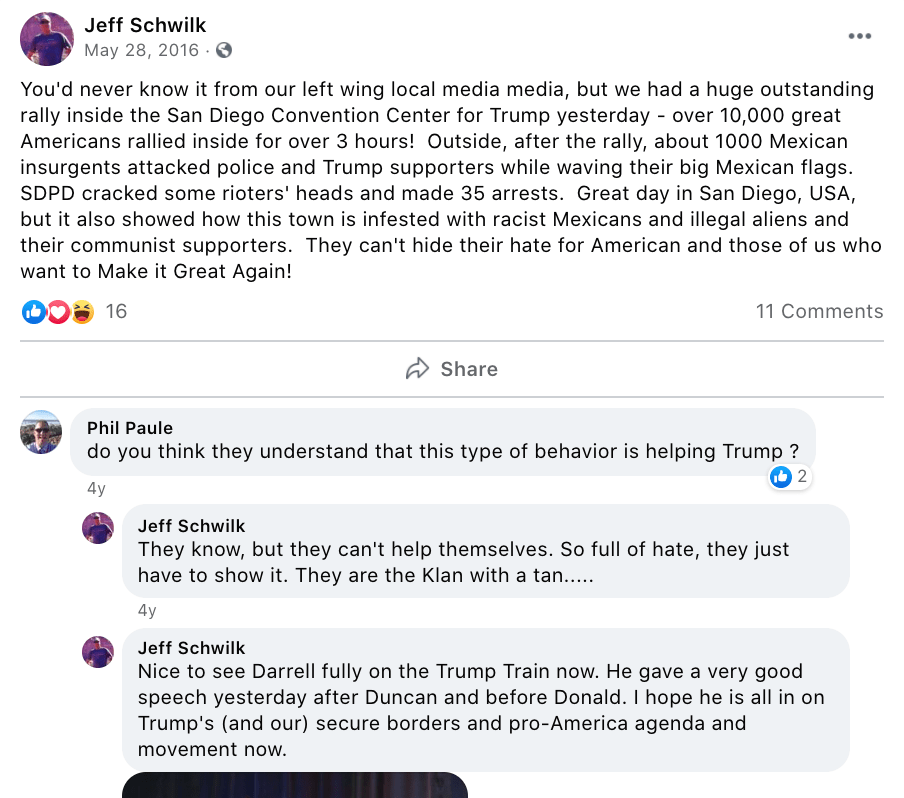Open the post author's profile picture
This screenshot has width=904, height=798.
pos(46,39)
